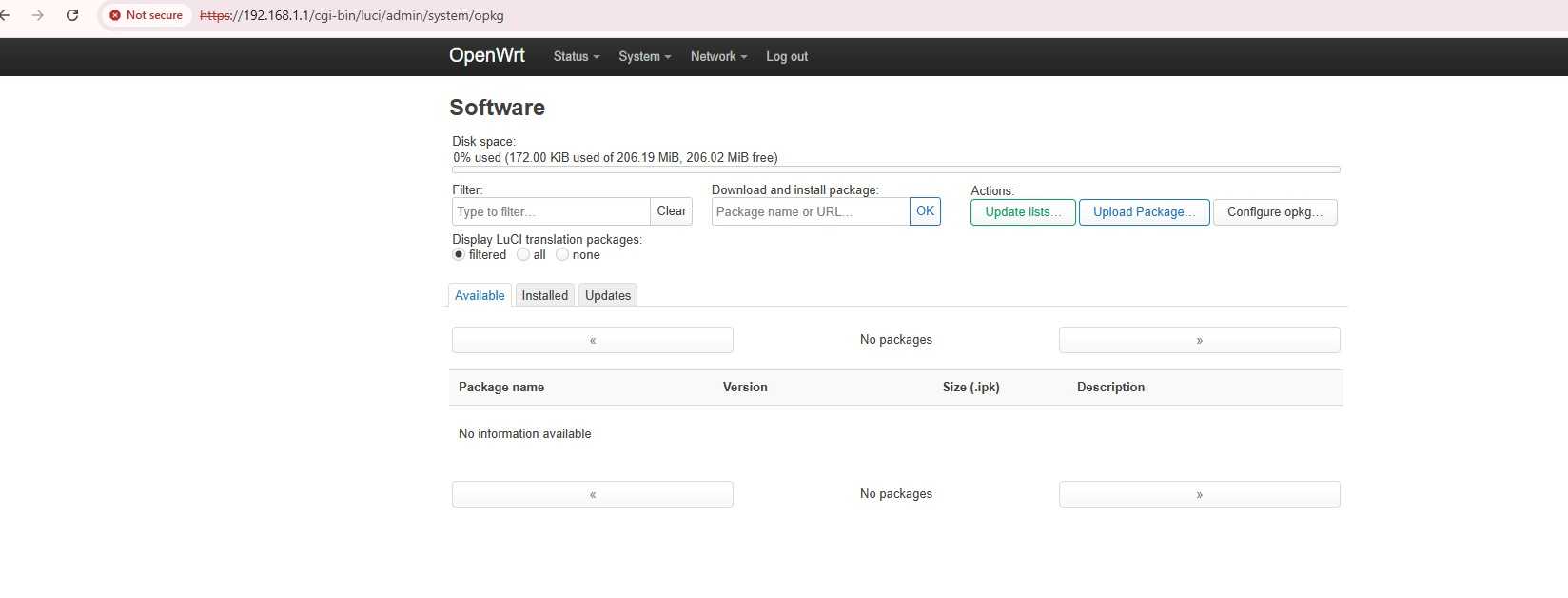Viewport: 1568px width, 598px height.
Task: Click Log out in the navbar
Action: pyautogui.click(x=787, y=56)
